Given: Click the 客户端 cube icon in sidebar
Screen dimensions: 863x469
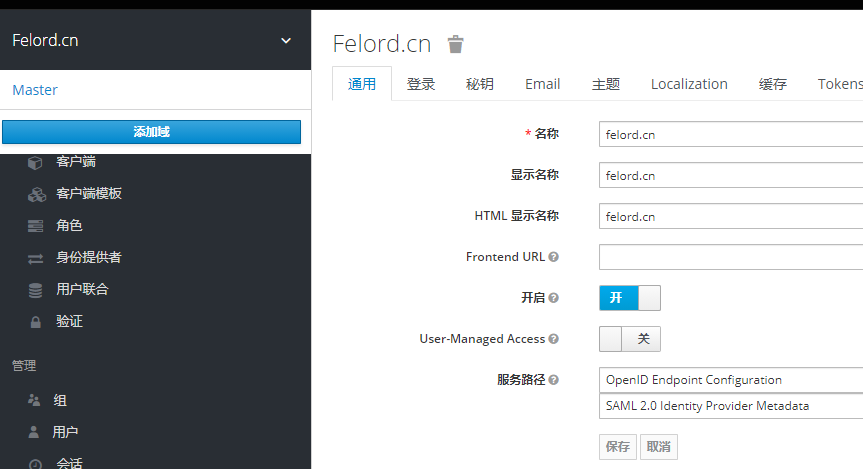Looking at the screenshot, I should pyautogui.click(x=35, y=162).
